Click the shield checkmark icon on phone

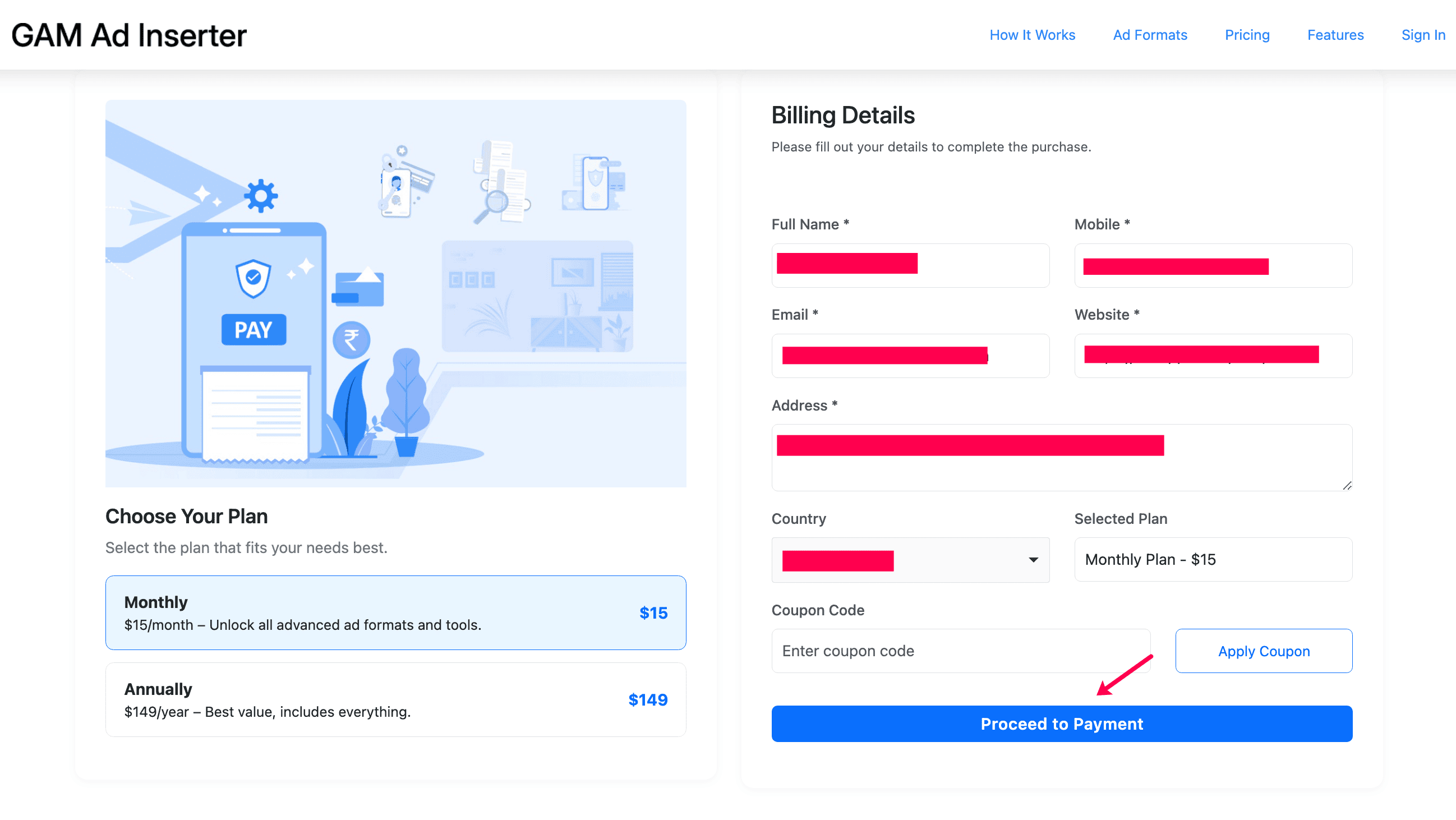tap(252, 278)
